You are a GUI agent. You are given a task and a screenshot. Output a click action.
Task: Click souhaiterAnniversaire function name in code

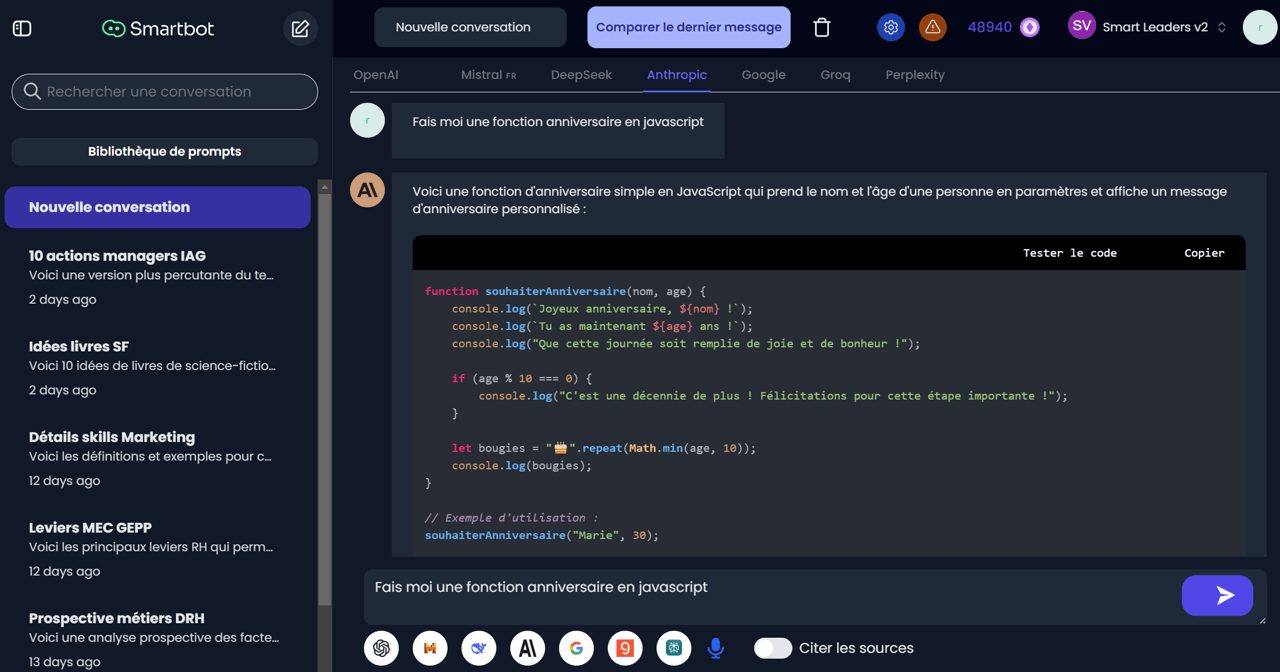pyautogui.click(x=555, y=291)
